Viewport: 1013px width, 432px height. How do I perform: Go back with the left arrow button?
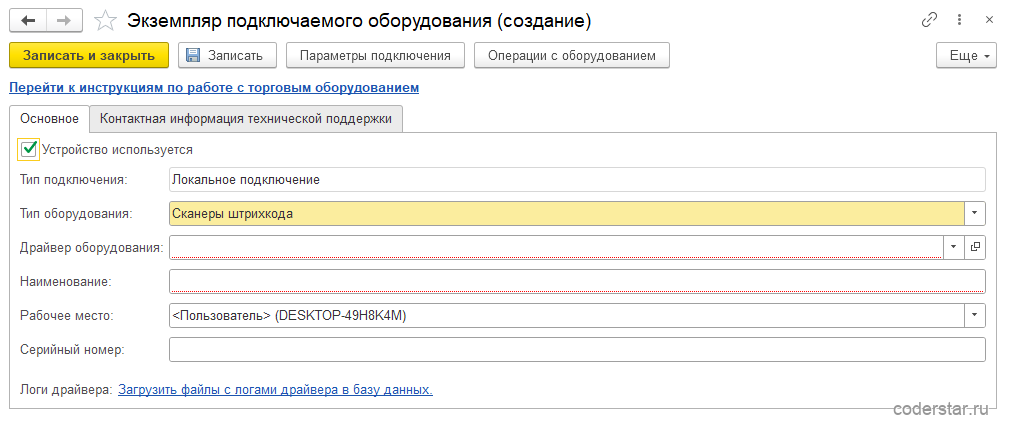(x=28, y=21)
